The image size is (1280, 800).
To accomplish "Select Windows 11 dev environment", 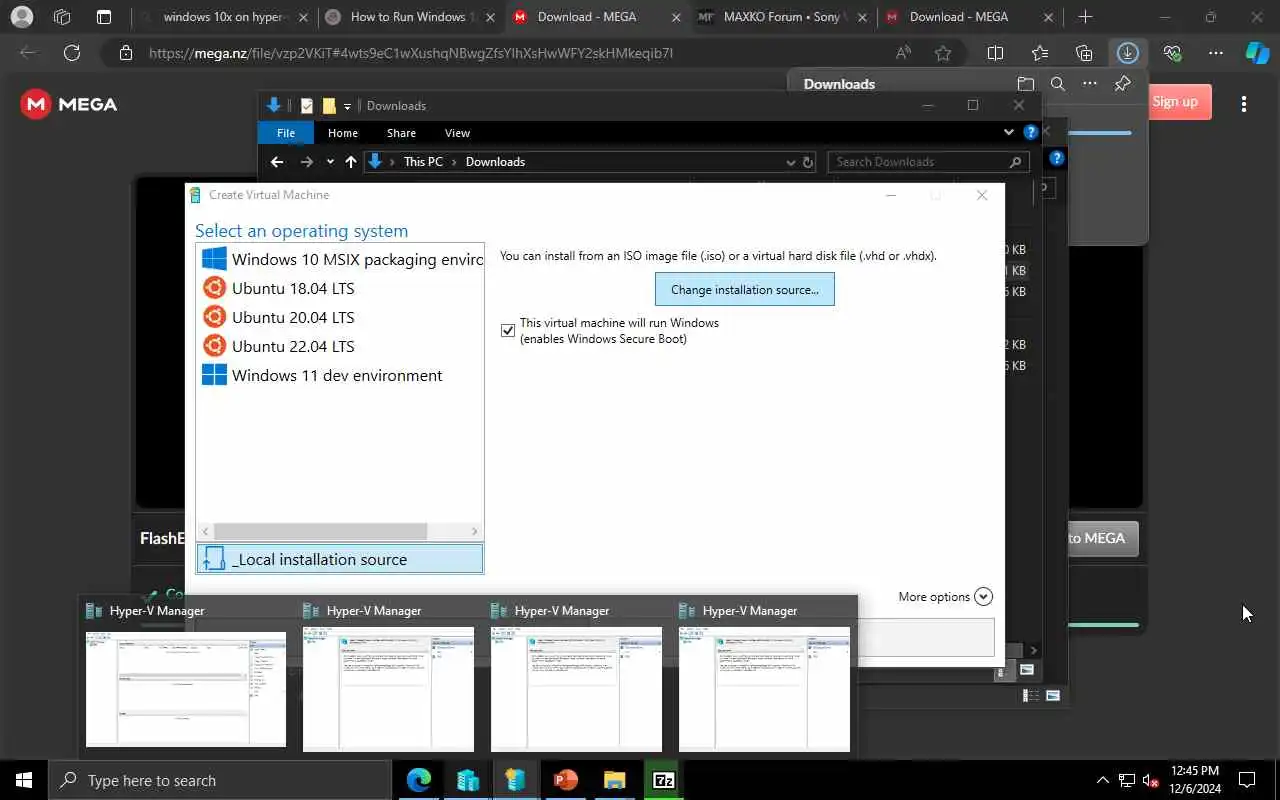I will click(340, 375).
